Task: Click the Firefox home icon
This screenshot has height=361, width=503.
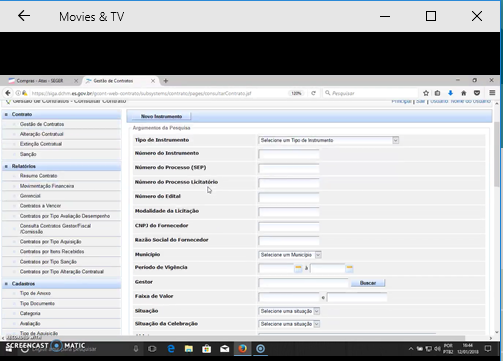Action: [x=464, y=93]
